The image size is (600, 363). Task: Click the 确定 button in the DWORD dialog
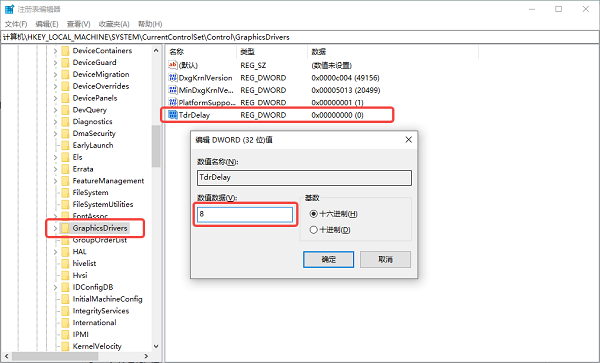pos(328,259)
